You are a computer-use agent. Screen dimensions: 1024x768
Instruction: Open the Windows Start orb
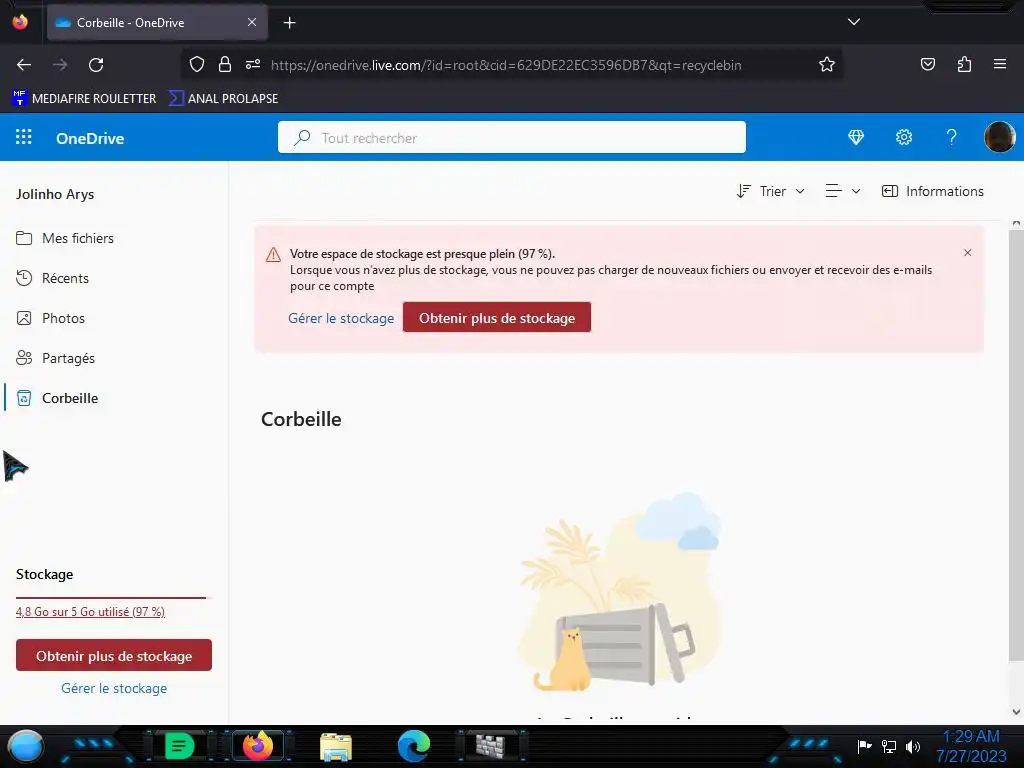click(26, 746)
